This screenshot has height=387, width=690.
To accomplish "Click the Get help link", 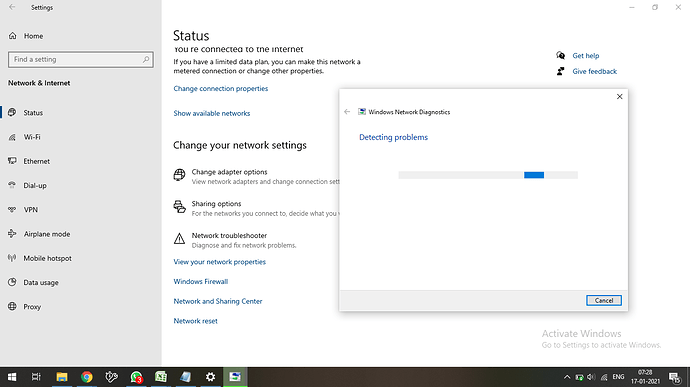I will 586,55.
